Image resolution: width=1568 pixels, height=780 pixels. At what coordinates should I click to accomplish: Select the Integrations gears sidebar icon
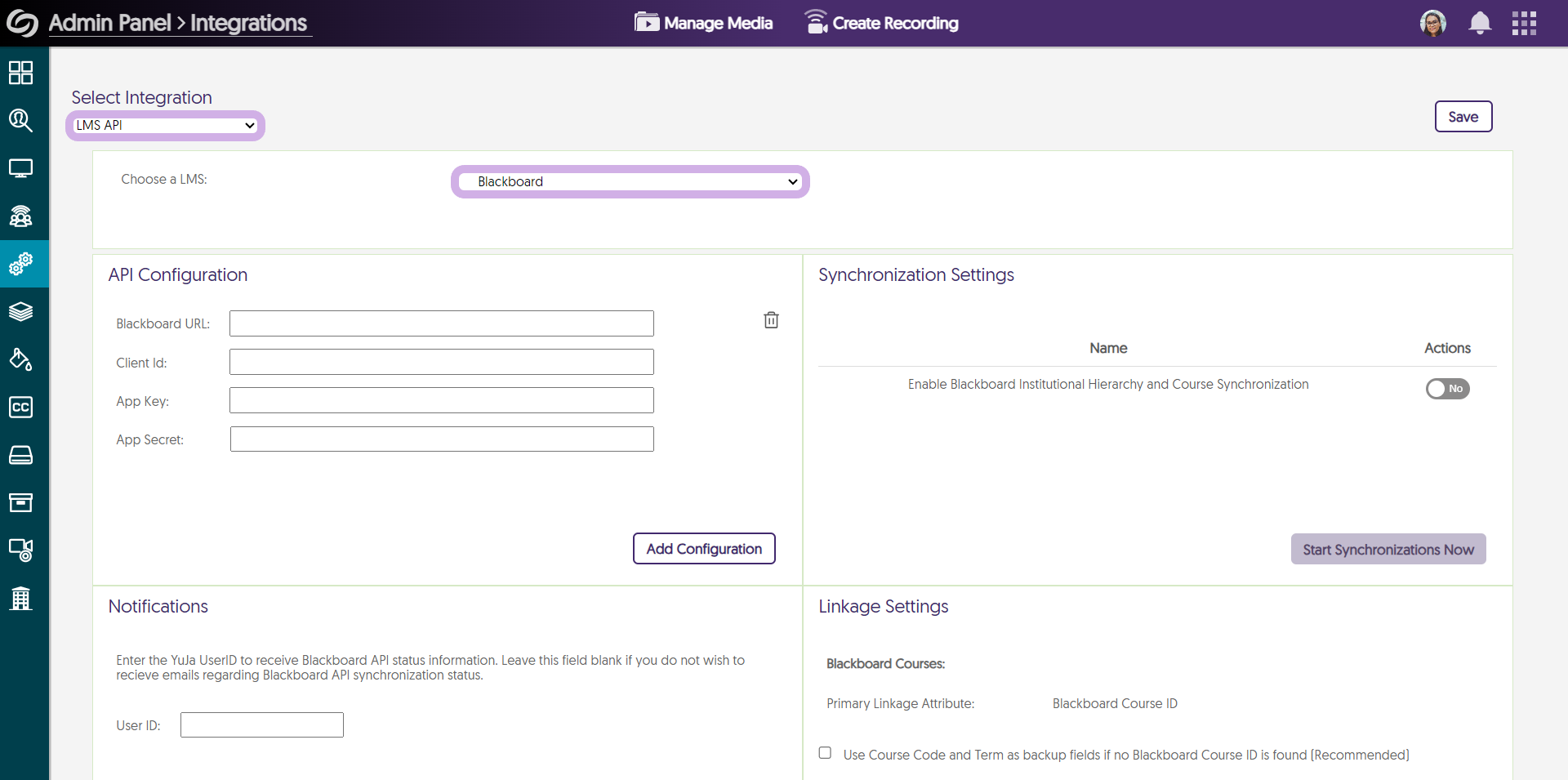21,264
